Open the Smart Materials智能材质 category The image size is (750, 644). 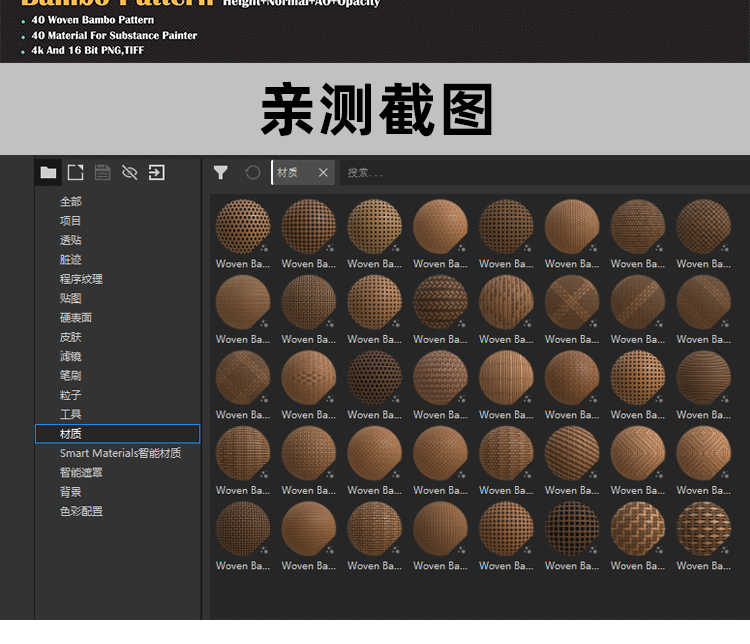120,453
